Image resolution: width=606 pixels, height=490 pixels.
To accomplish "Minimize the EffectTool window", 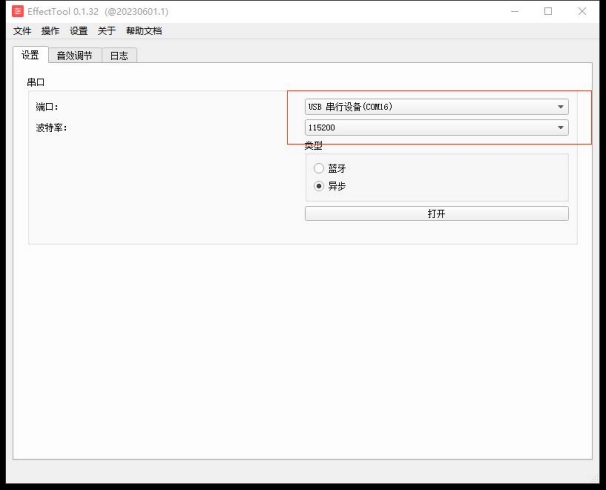I will pyautogui.click(x=515, y=11).
